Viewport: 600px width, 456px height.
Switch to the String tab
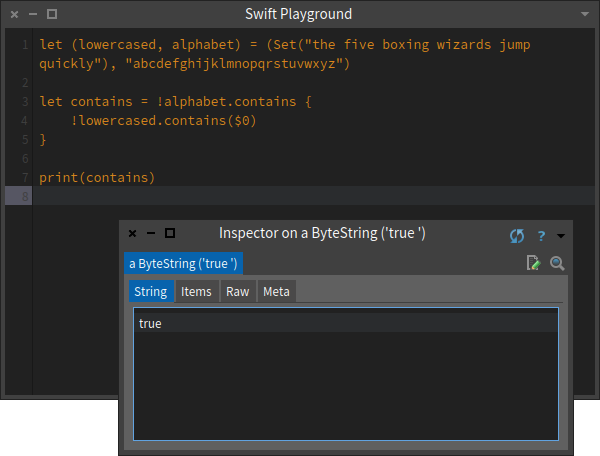point(151,292)
